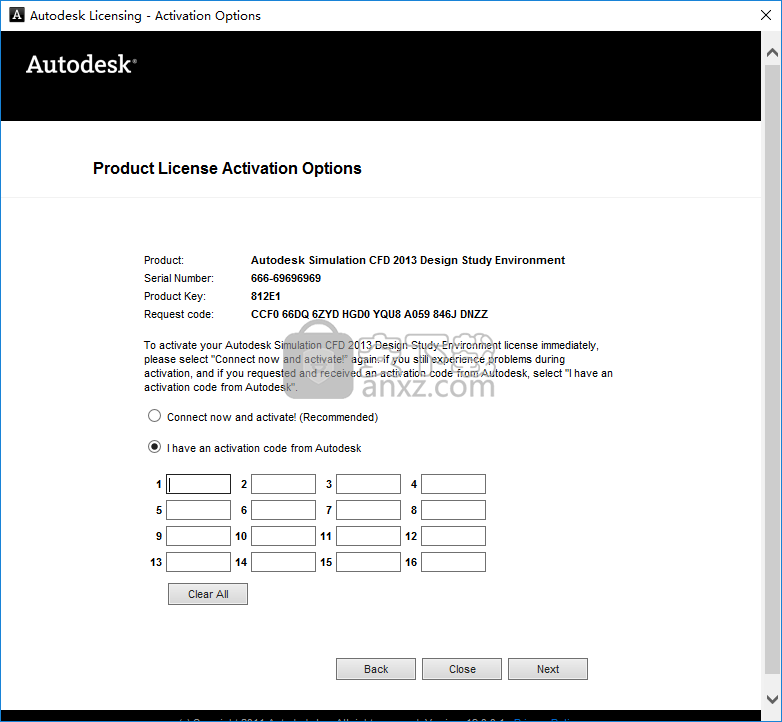
Task: Close the Autodesk Licensing window
Action: pyautogui.click(x=766, y=15)
